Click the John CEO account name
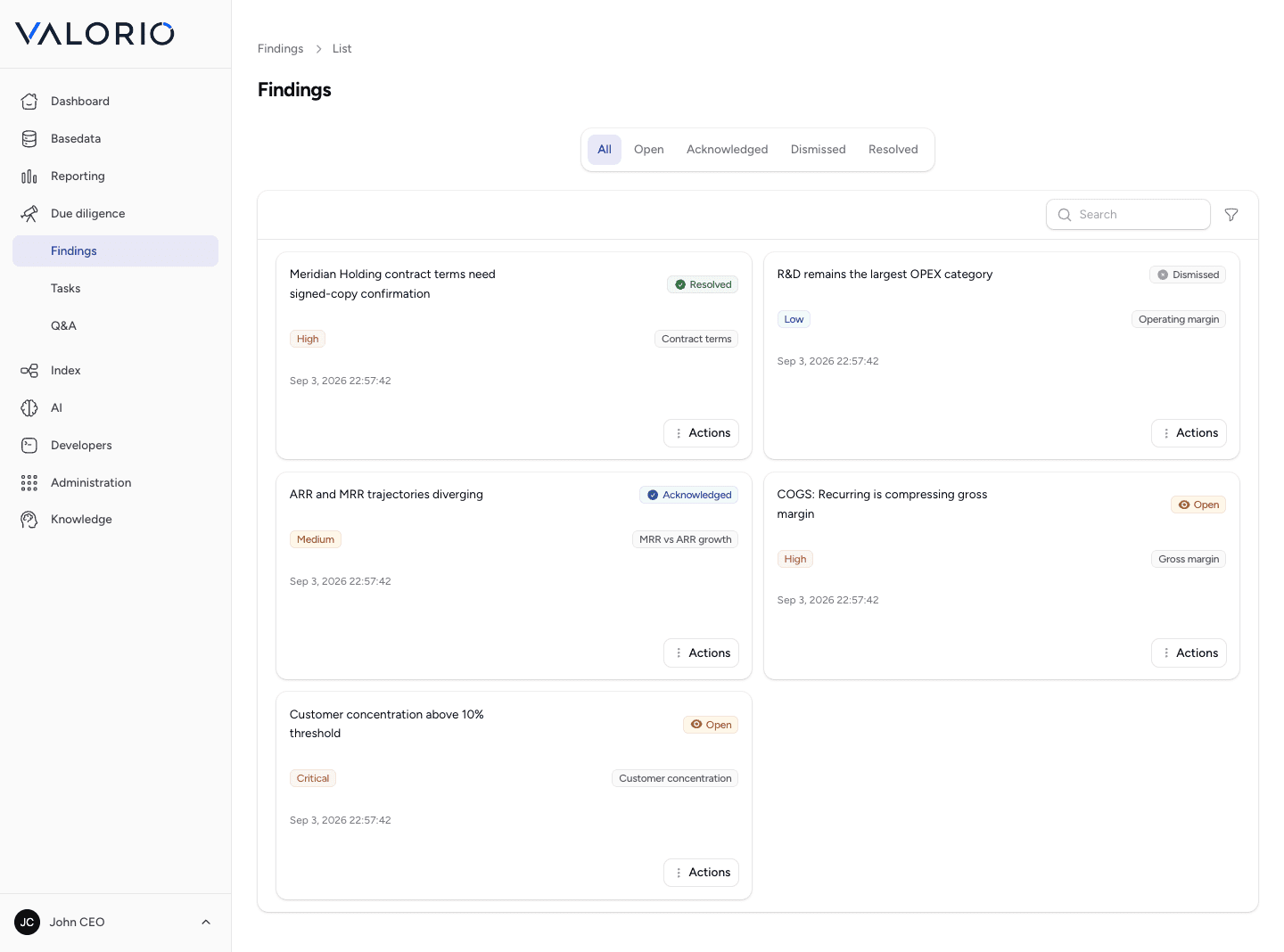The image size is (1284, 952). (x=78, y=923)
